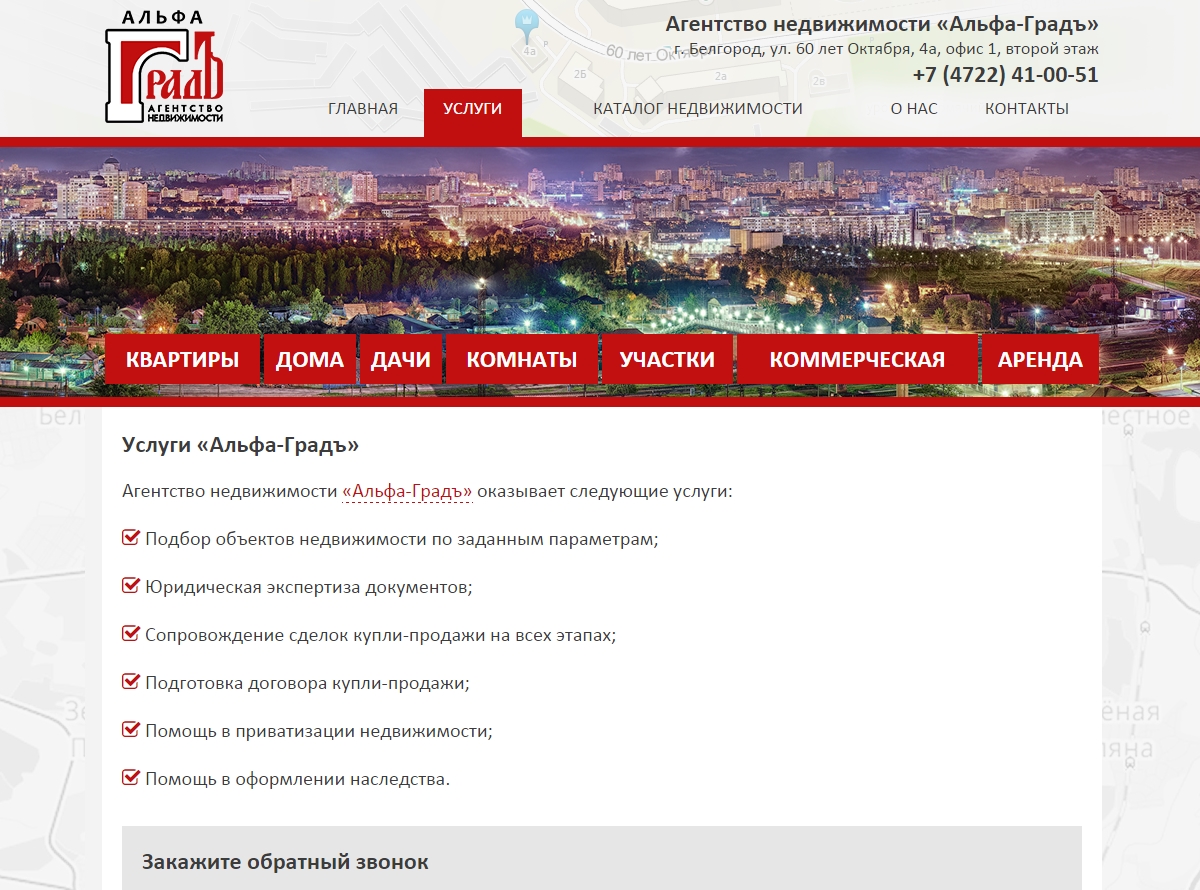
Task: Click the checkbox next to Подготовка договора купли-продажи
Action: point(130,682)
